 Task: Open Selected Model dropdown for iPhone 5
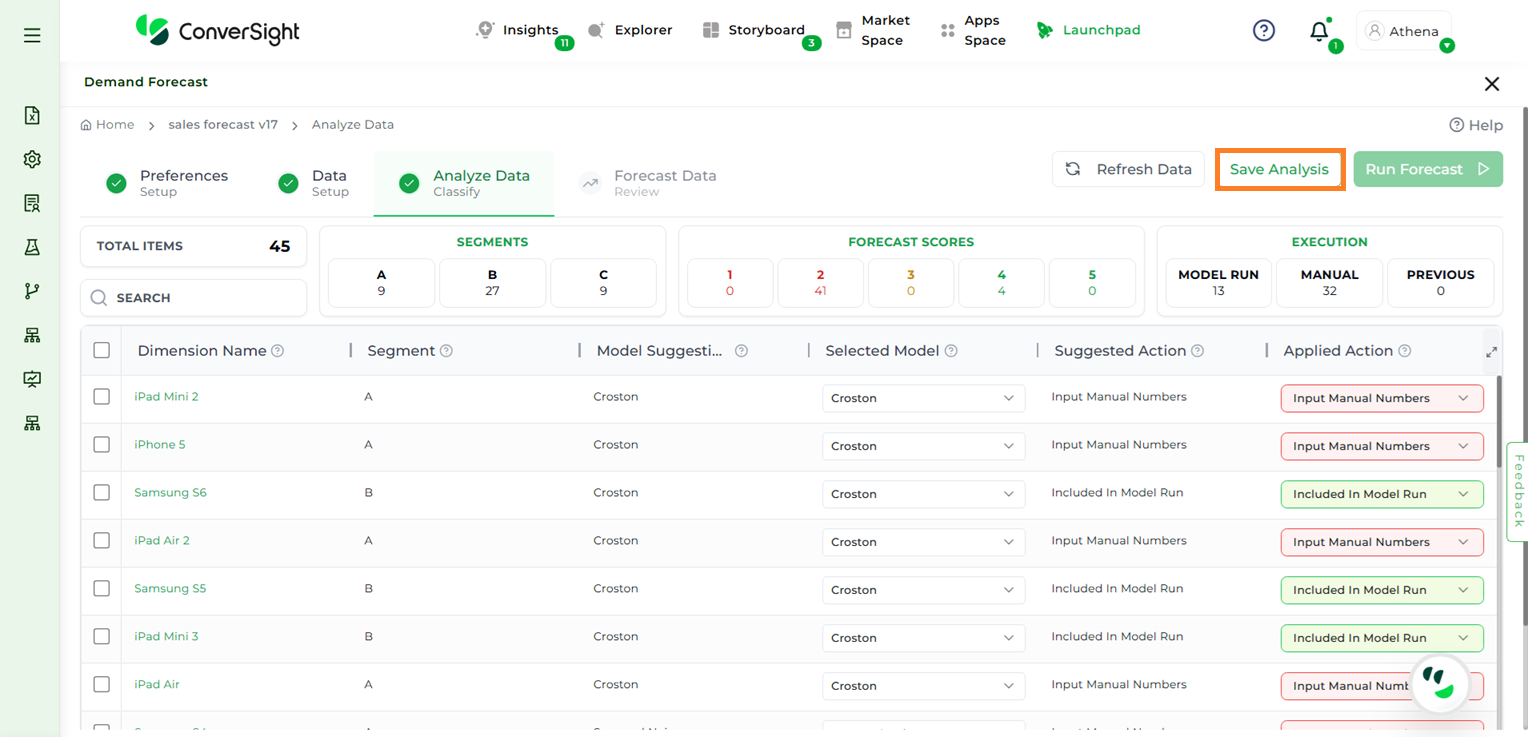click(923, 446)
